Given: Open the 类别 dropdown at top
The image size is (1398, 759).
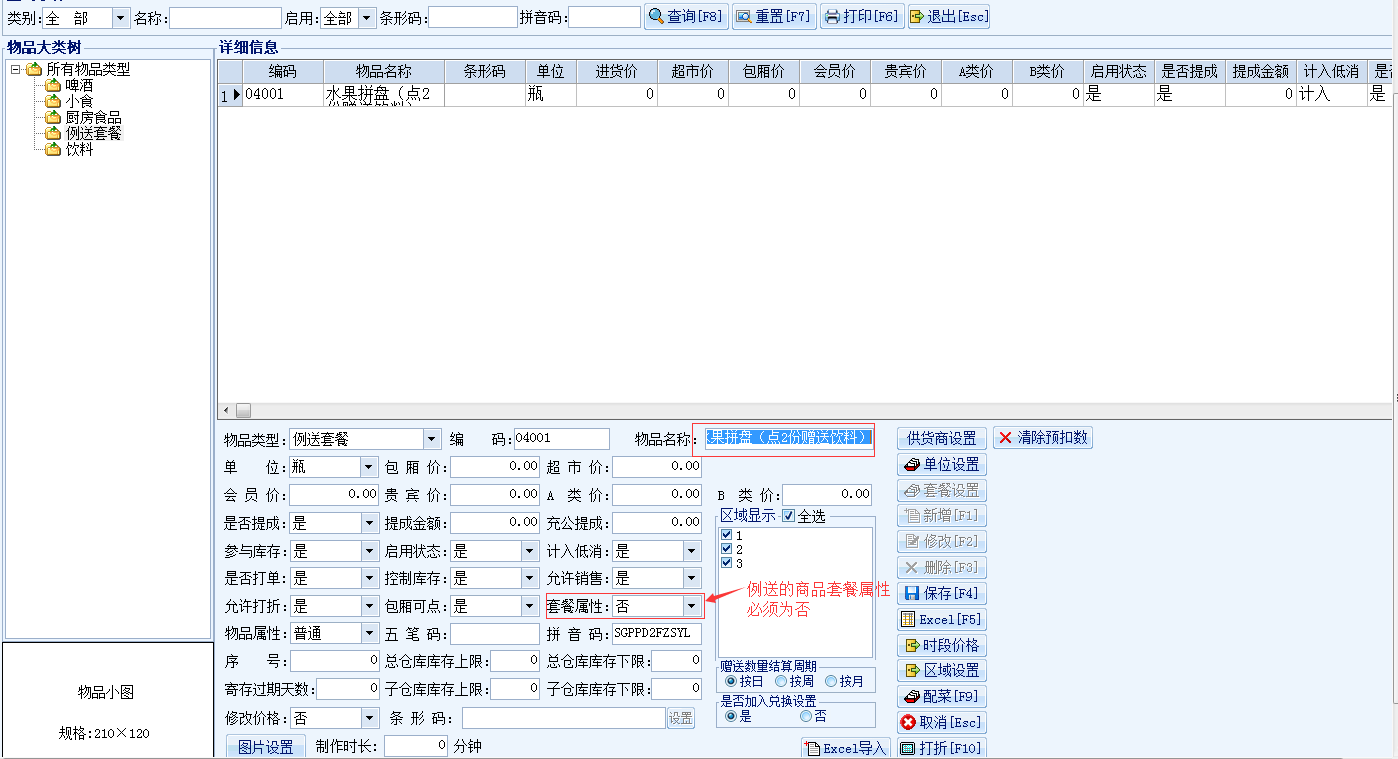Looking at the screenshot, I should coord(121,18).
